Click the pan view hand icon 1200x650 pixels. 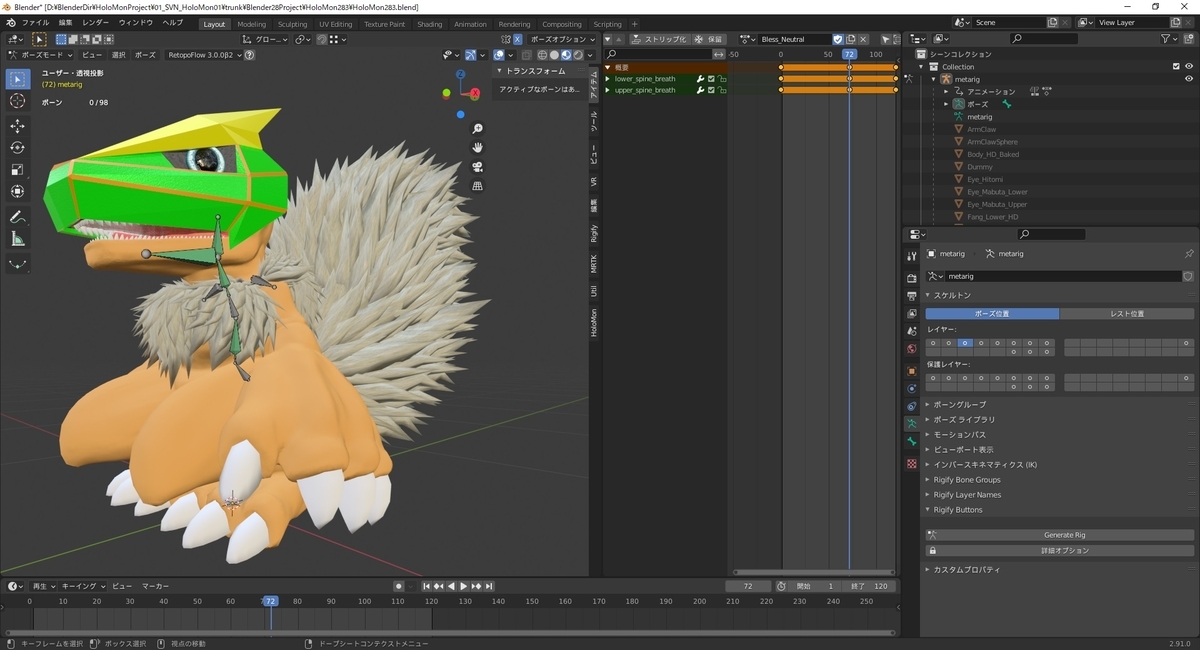coord(478,148)
